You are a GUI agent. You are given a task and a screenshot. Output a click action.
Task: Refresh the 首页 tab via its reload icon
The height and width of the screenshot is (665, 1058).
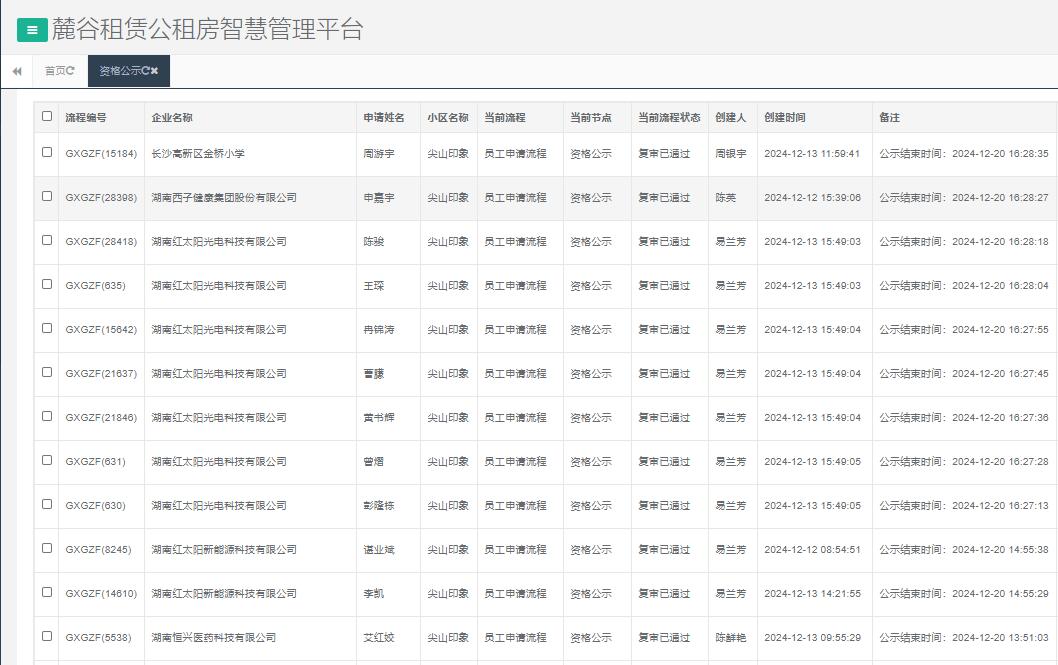70,71
